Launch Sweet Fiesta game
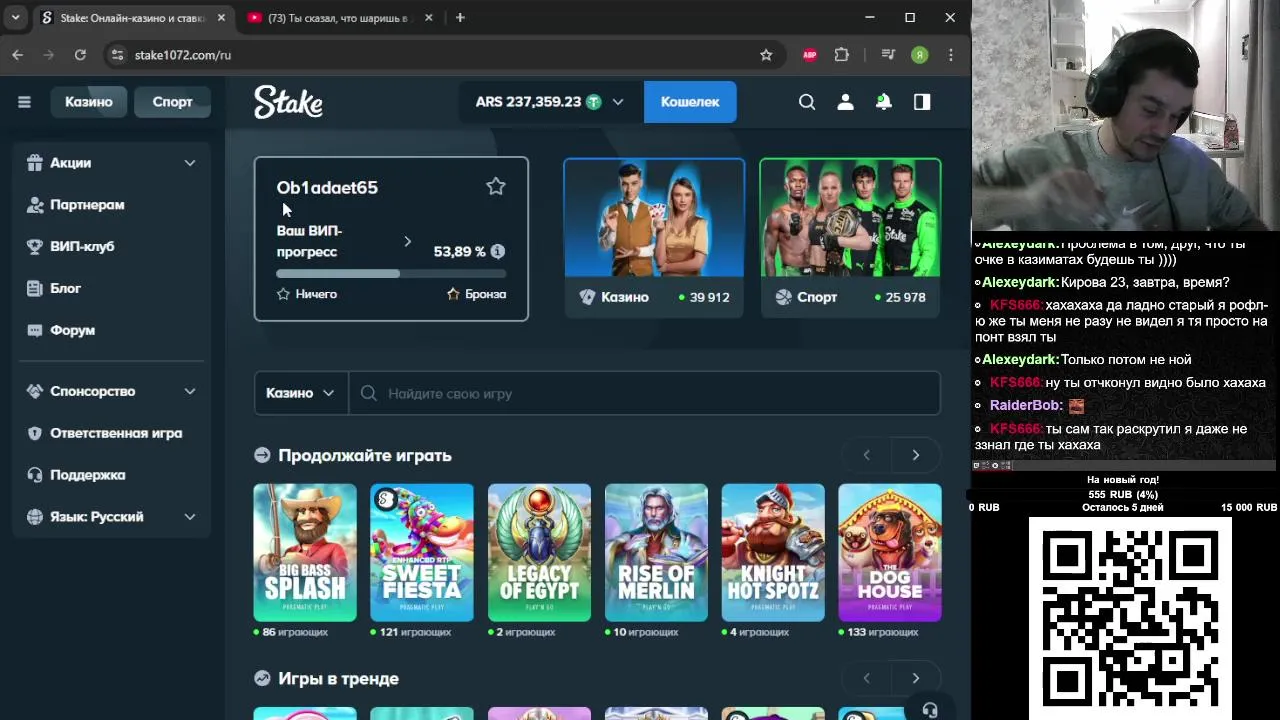1280x720 pixels. click(422, 553)
